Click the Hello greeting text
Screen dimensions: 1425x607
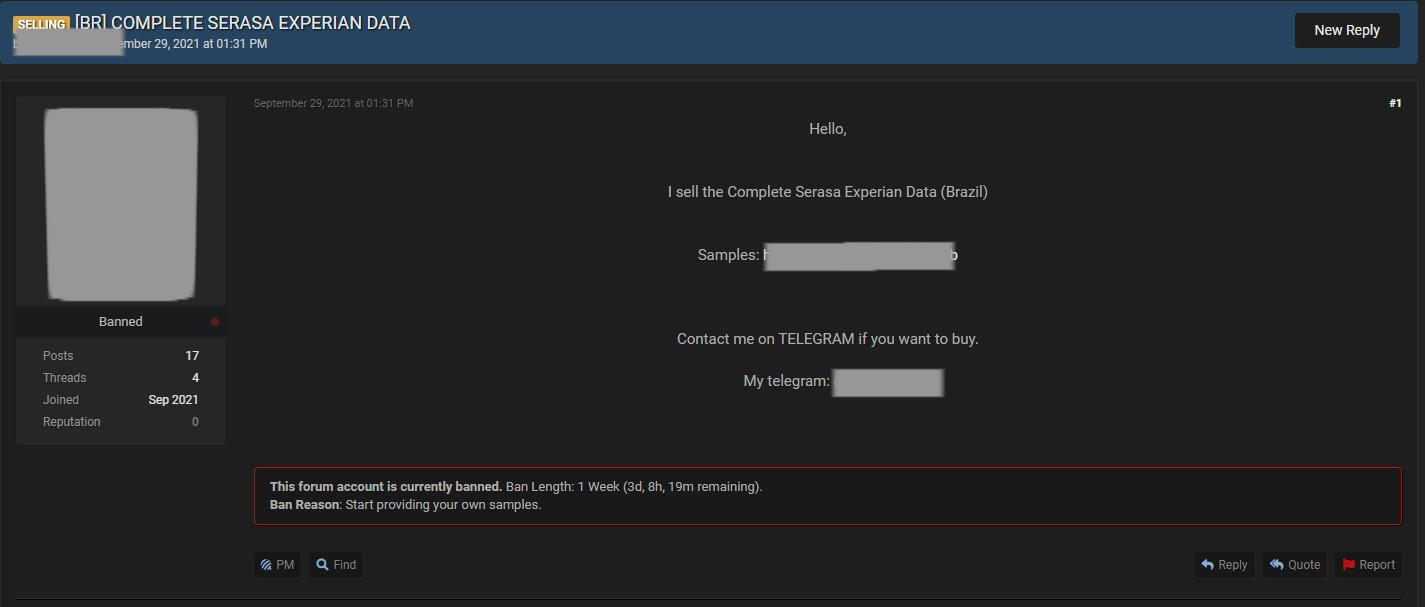827,129
